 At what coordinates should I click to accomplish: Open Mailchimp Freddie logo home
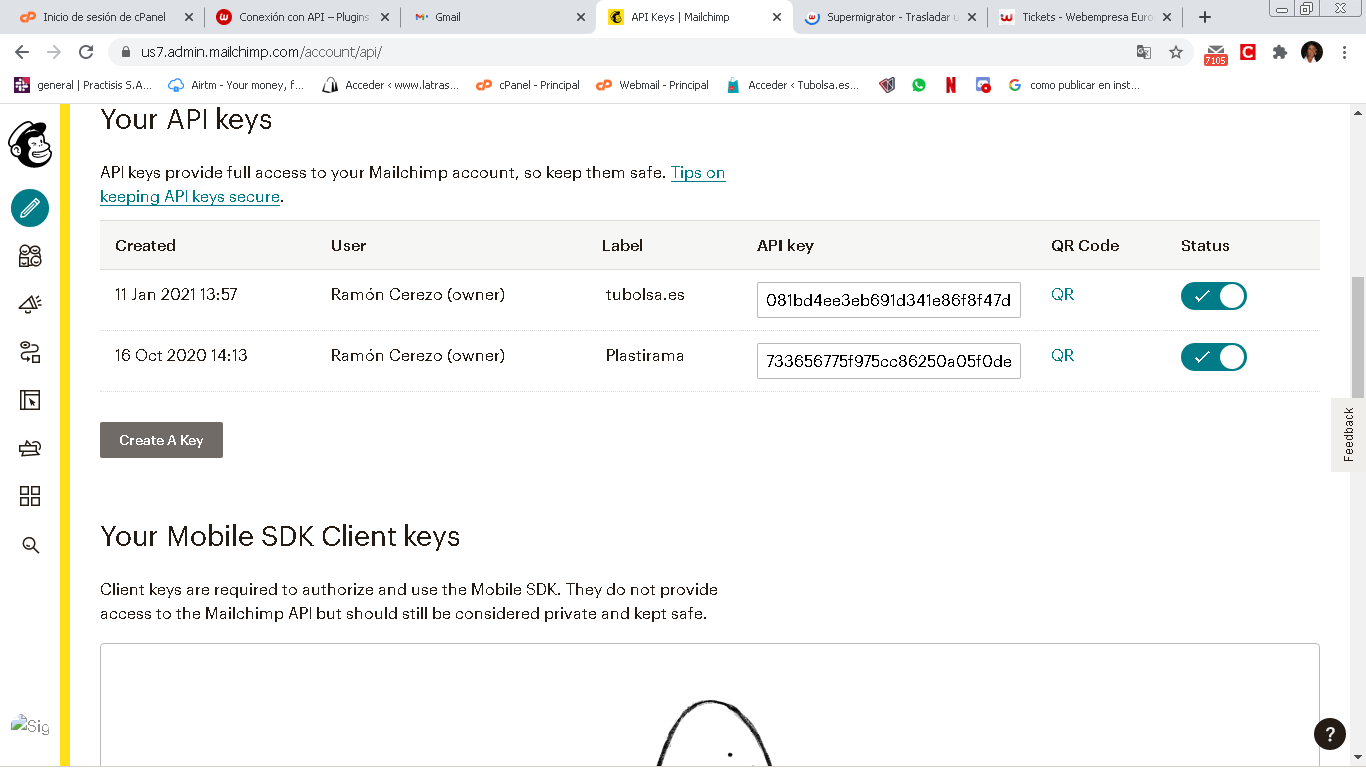click(x=30, y=144)
